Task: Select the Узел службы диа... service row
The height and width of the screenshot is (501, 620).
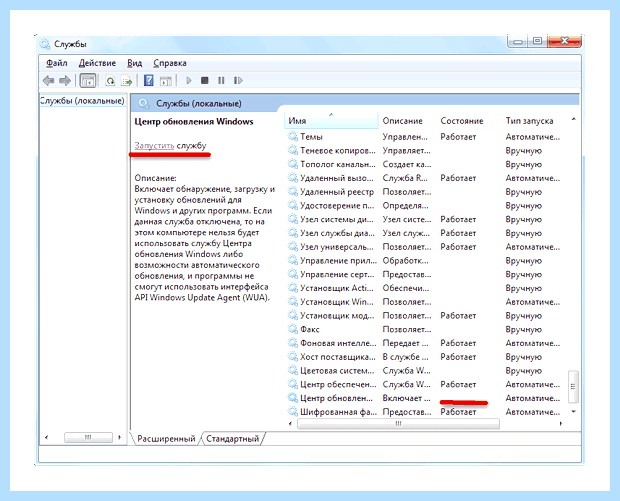Action: pyautogui.click(x=425, y=233)
